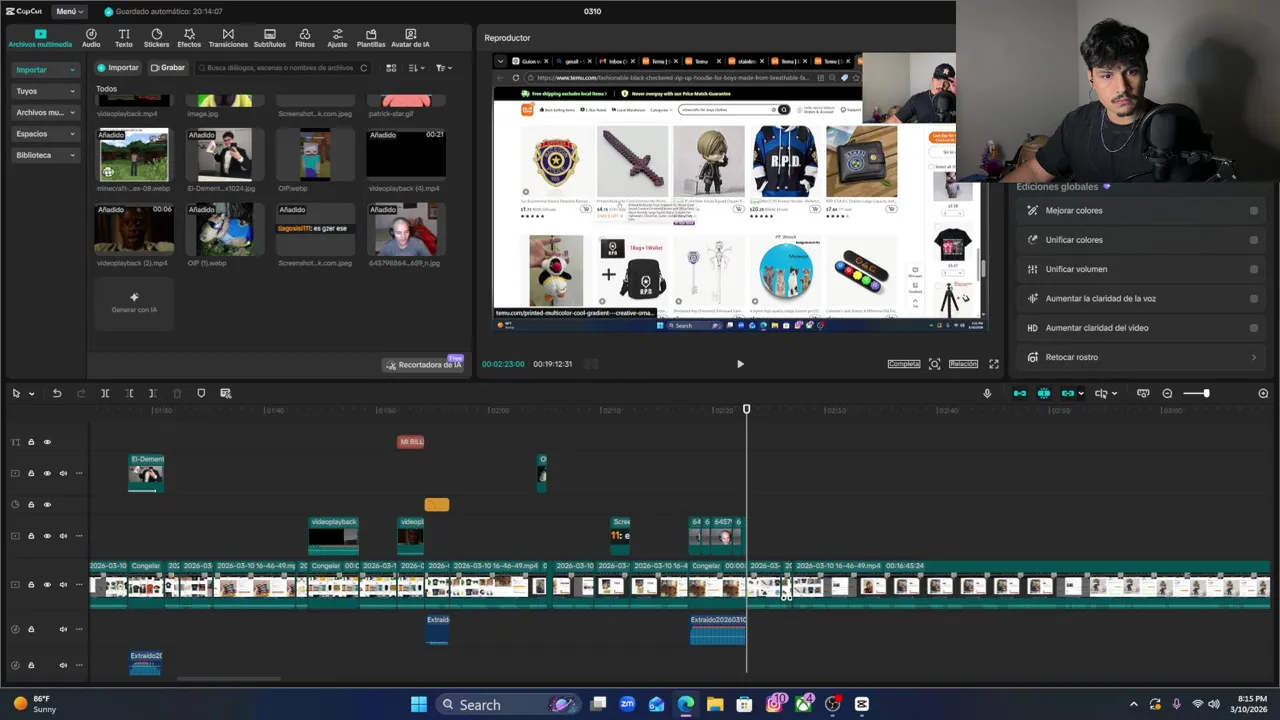Click the Grabar record button
The height and width of the screenshot is (720, 1280).
coord(168,68)
